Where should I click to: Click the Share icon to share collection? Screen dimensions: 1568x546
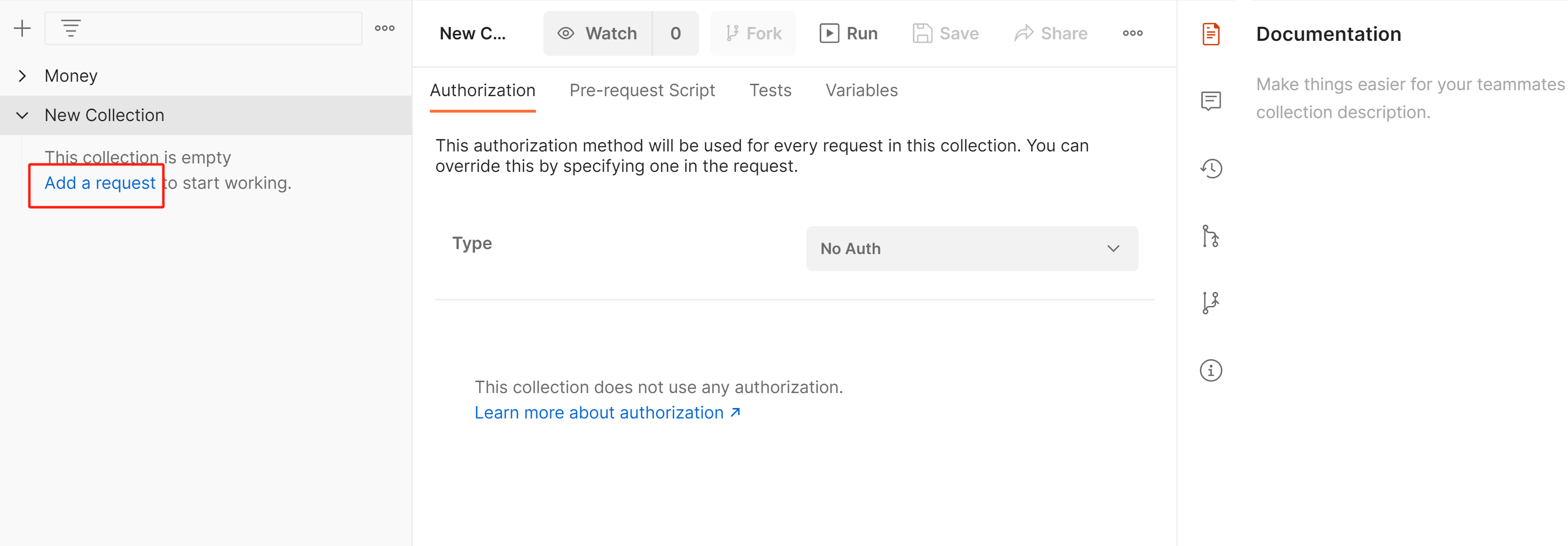(x=1047, y=33)
